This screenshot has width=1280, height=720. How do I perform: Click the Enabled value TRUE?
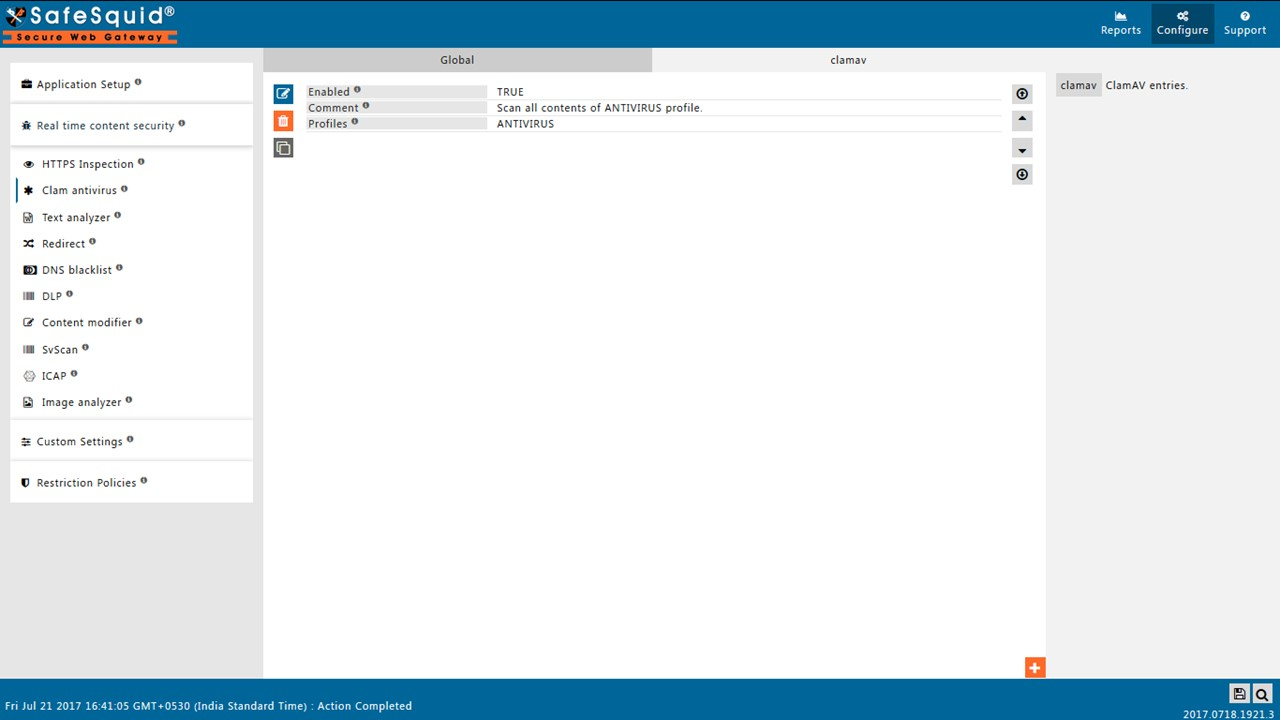click(x=510, y=92)
